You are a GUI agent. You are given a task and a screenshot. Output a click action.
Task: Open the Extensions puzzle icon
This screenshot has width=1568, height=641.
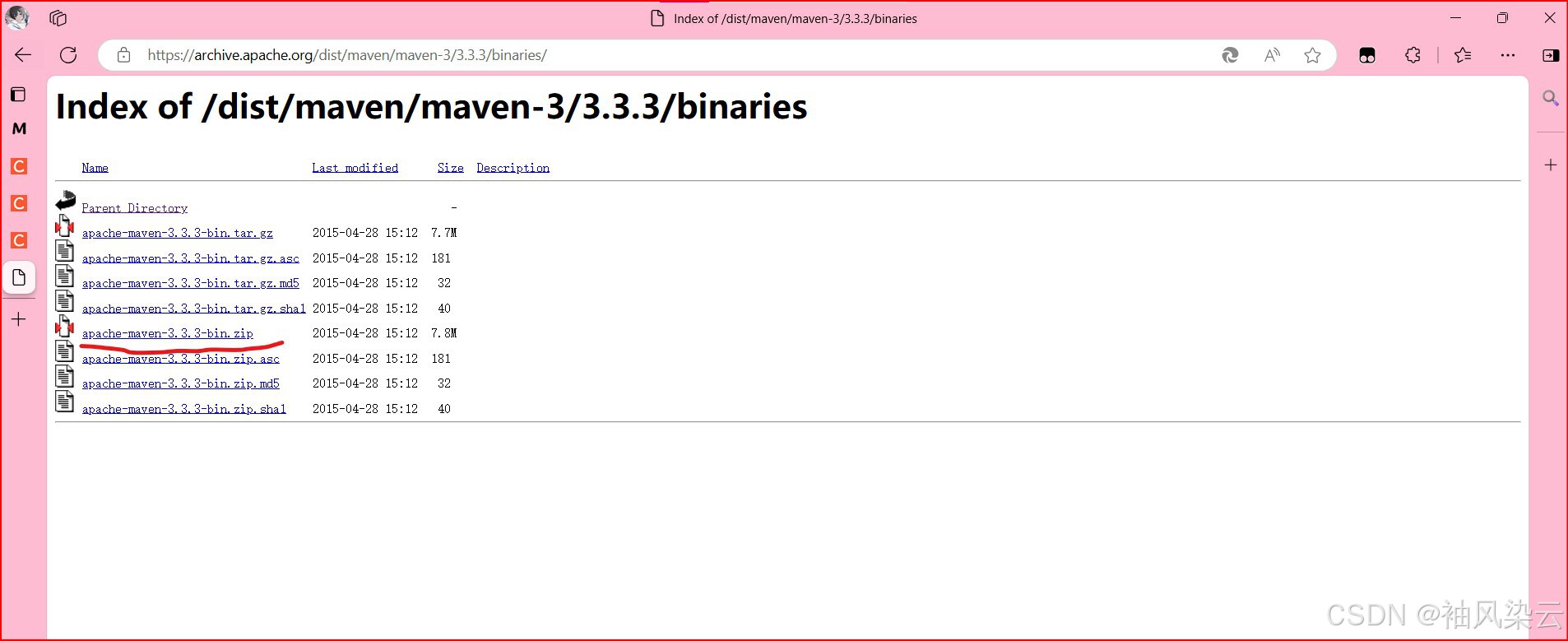click(x=1413, y=55)
